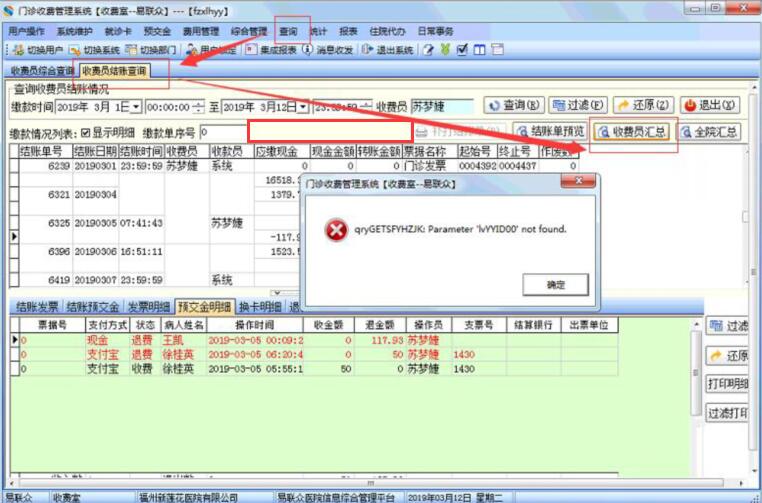Click the 结账单号 column header
Image resolution: width=762 pixels, height=503 pixels.
(45, 151)
